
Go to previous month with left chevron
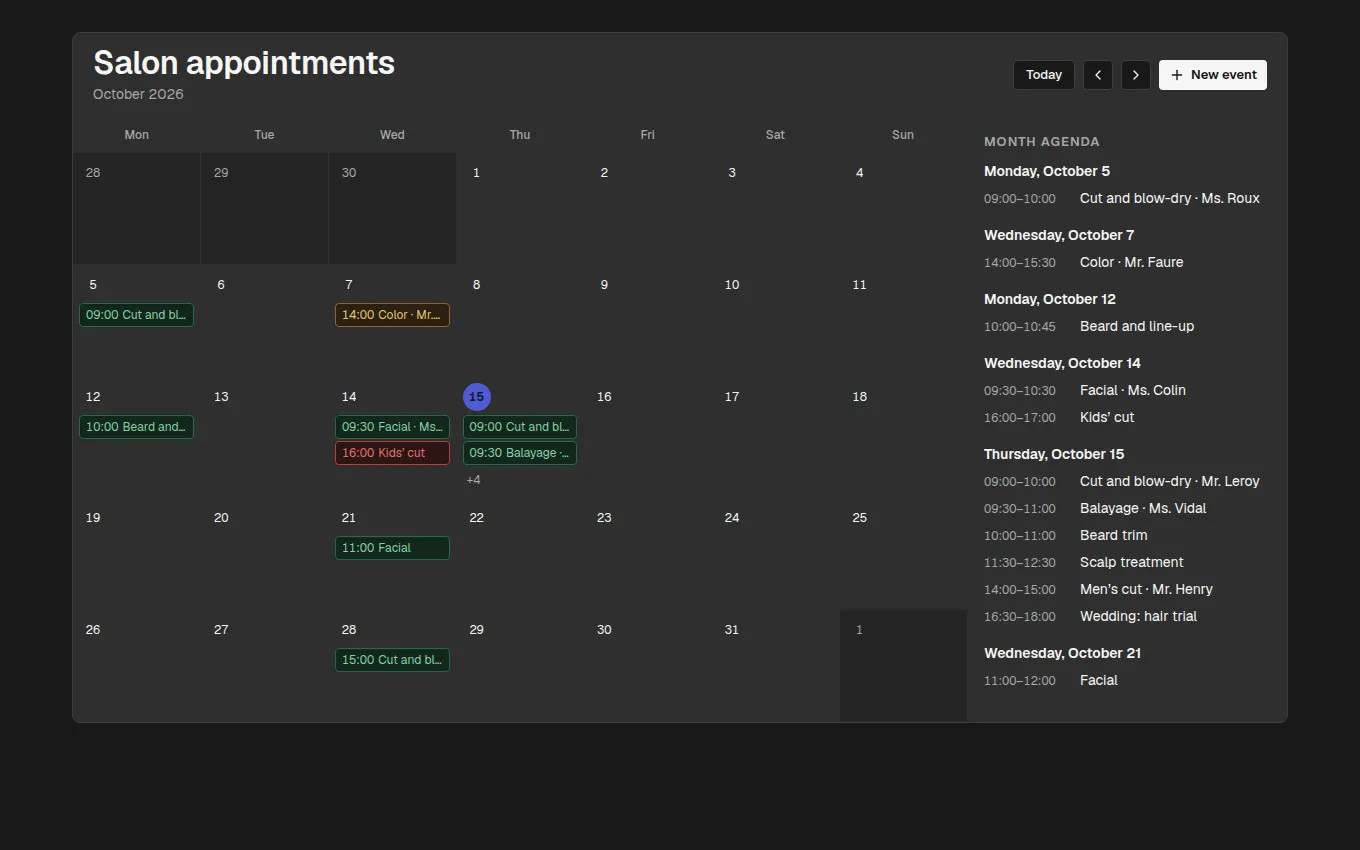tap(1098, 75)
